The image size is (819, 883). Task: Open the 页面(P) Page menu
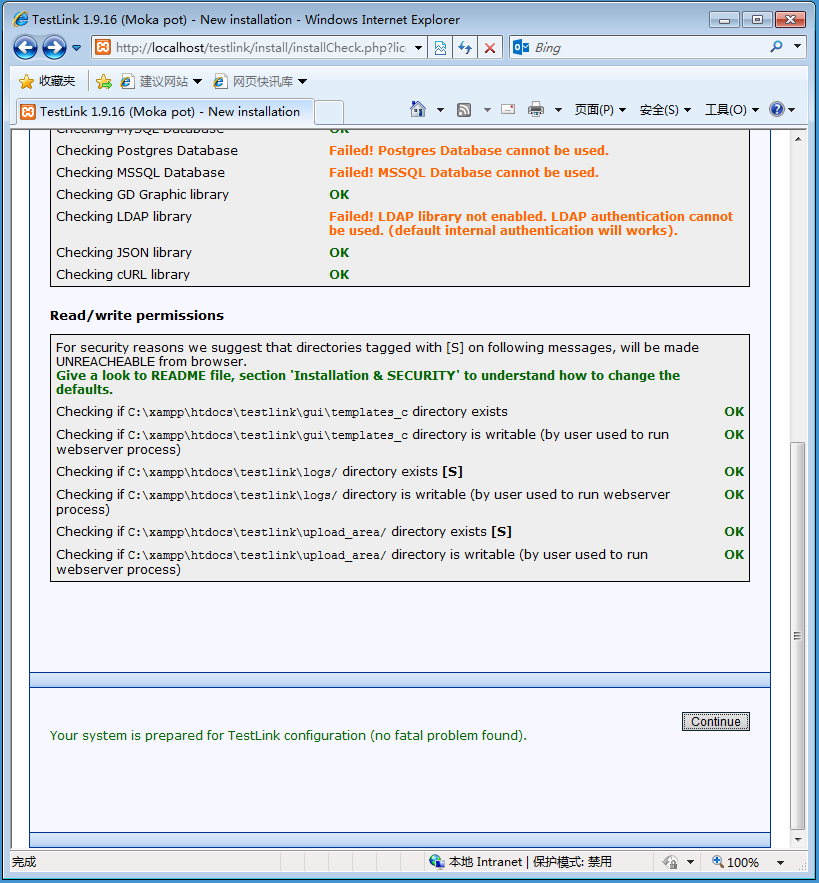tap(600, 110)
